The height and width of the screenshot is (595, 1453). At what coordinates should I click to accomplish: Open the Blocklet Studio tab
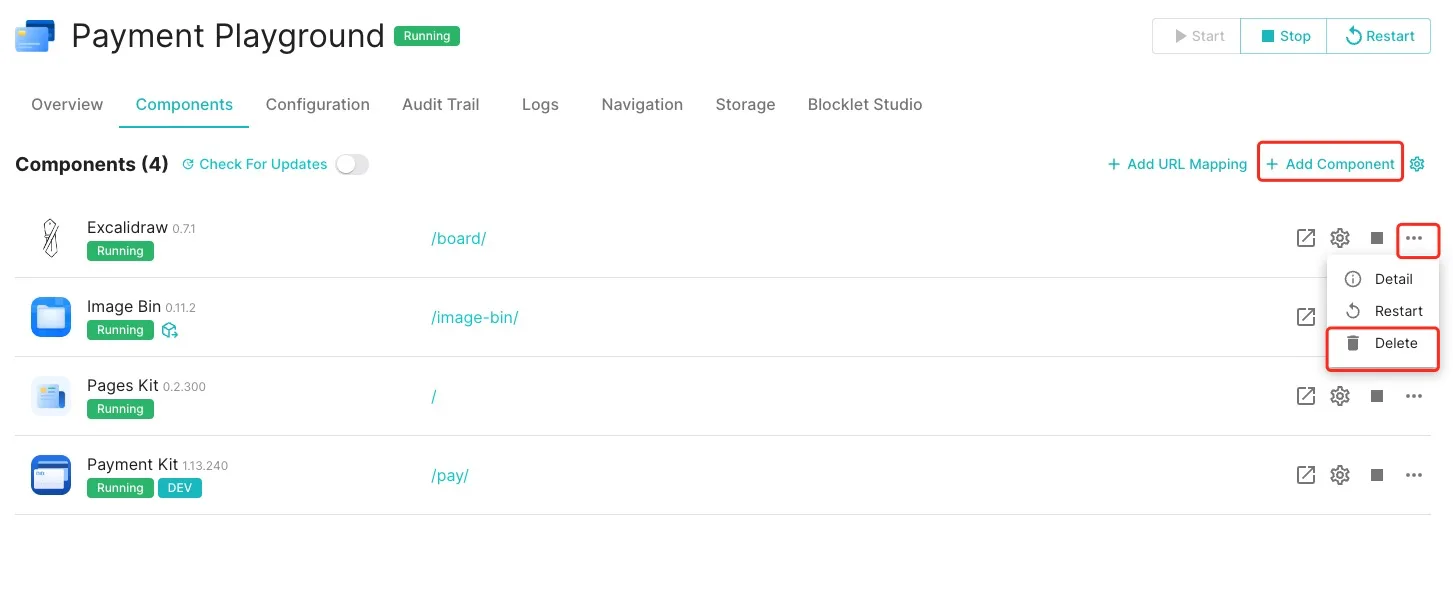click(865, 104)
